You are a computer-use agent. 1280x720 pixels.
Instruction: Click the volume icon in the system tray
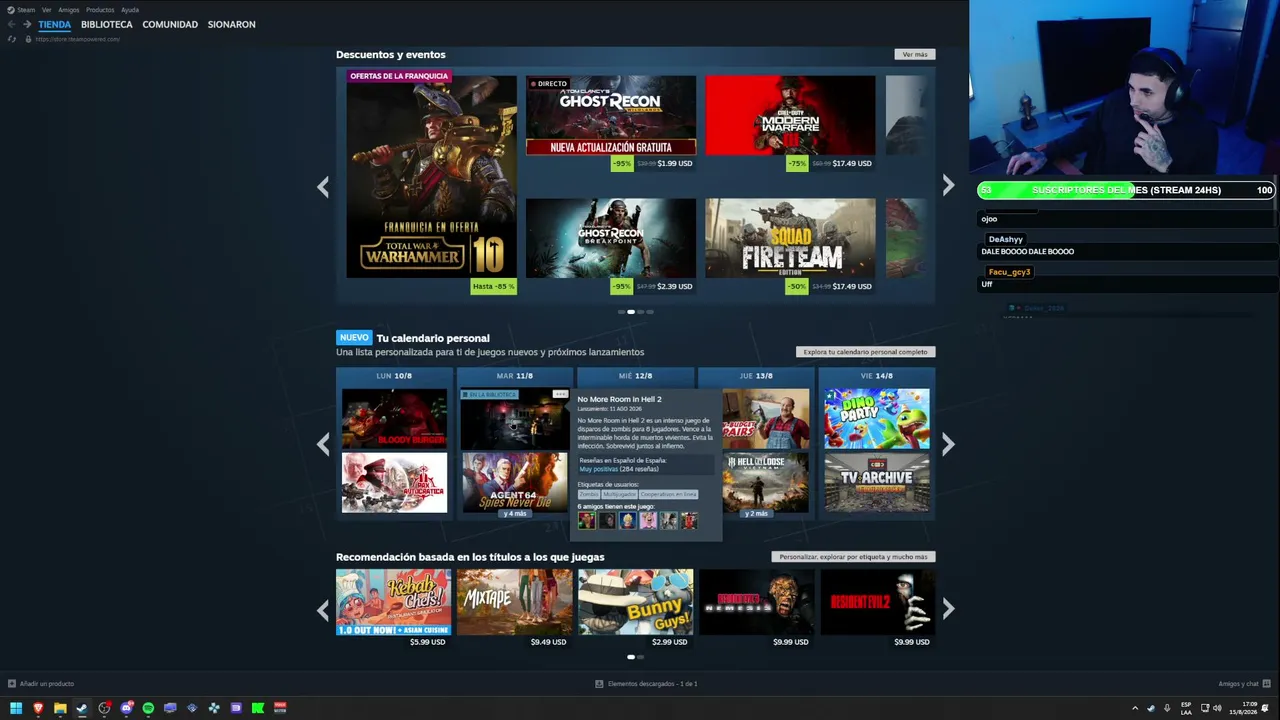click(1217, 708)
